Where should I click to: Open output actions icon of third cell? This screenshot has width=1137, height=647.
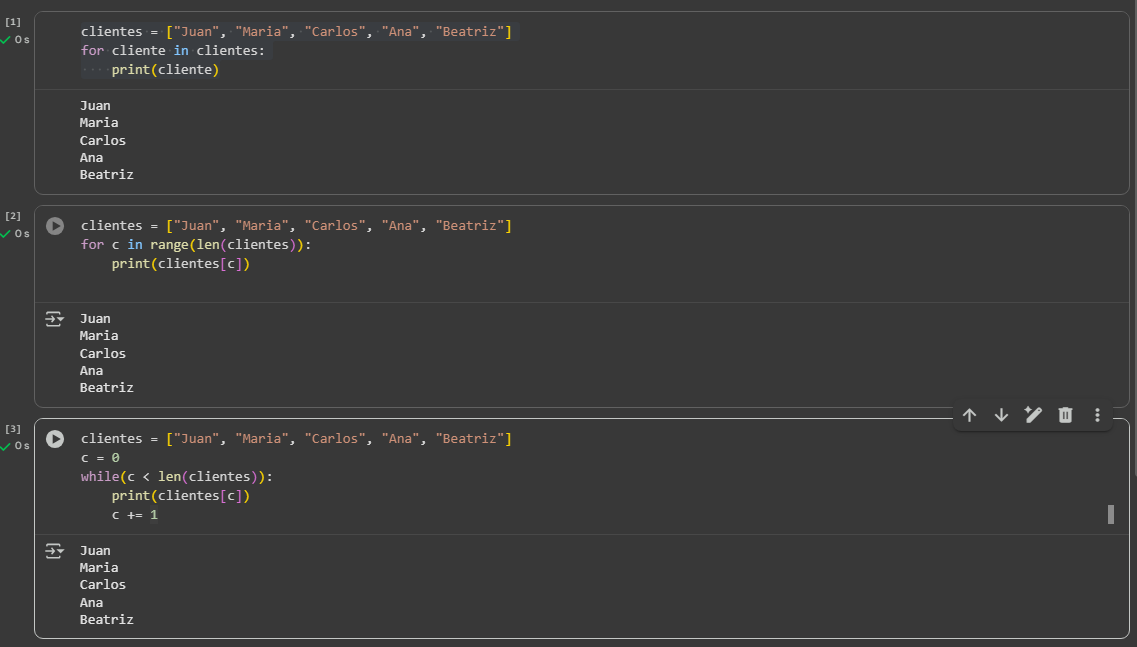click(54, 551)
